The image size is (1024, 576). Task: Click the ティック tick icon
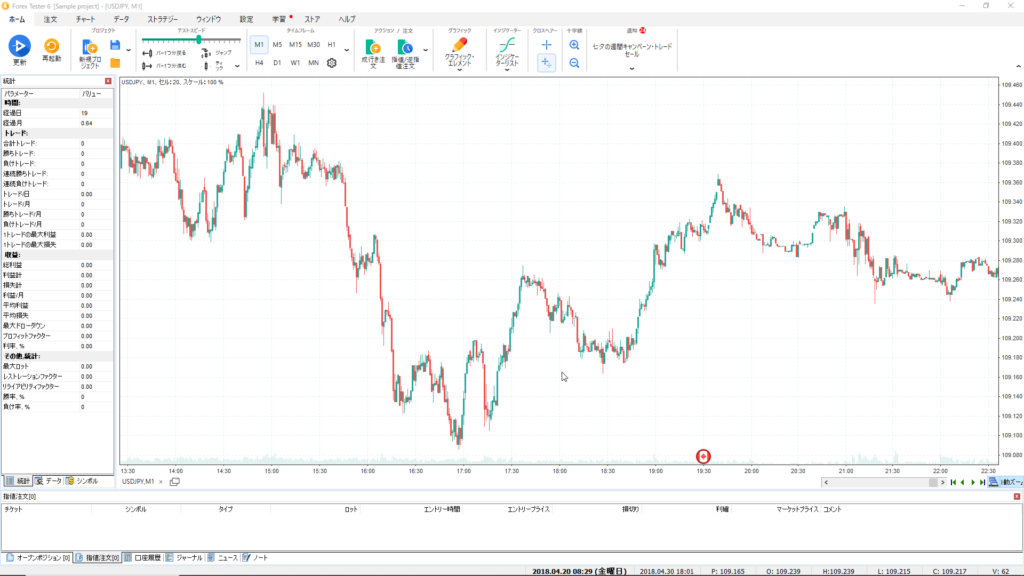click(206, 66)
